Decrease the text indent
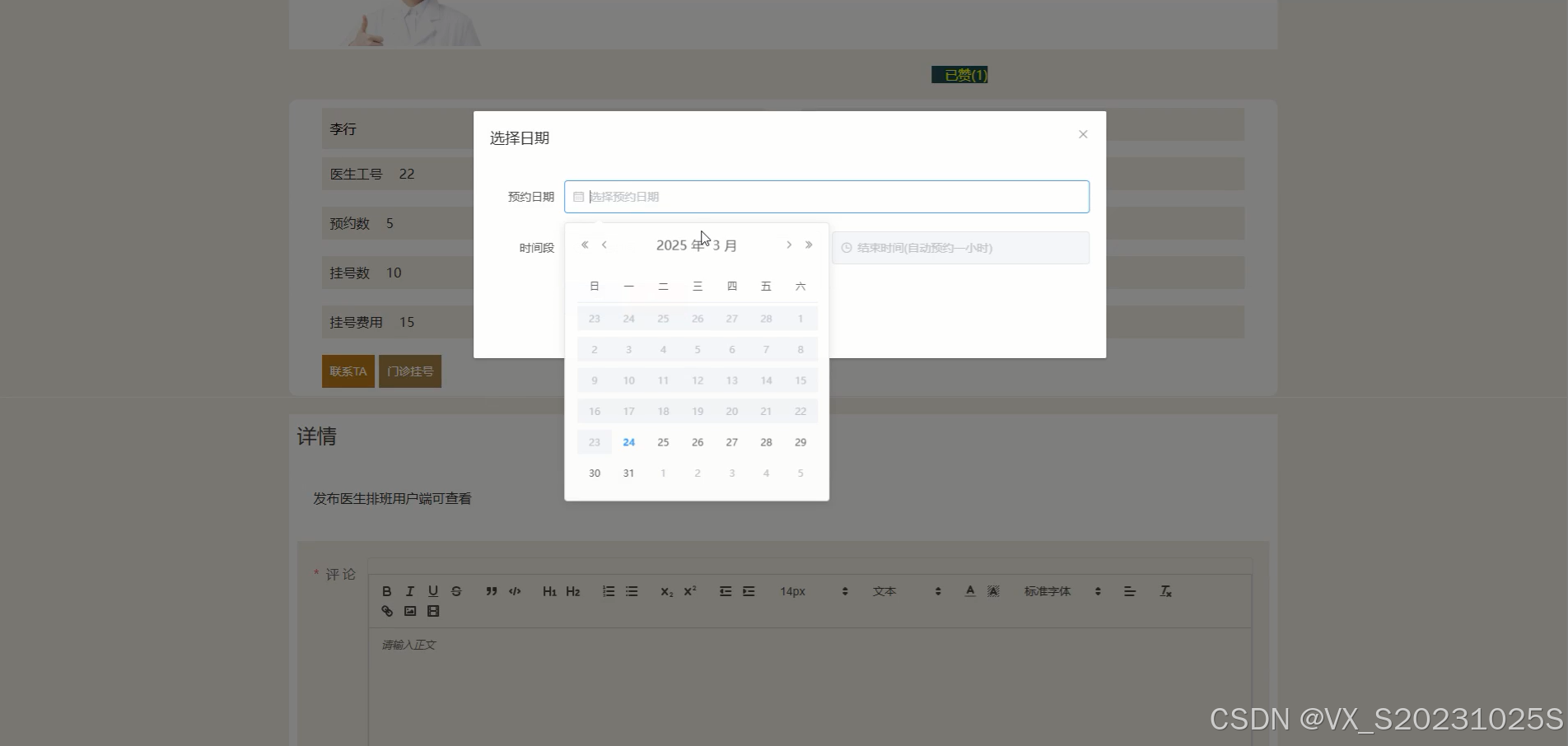Screen dimensions: 1568x746 pyautogui.click(x=726, y=591)
